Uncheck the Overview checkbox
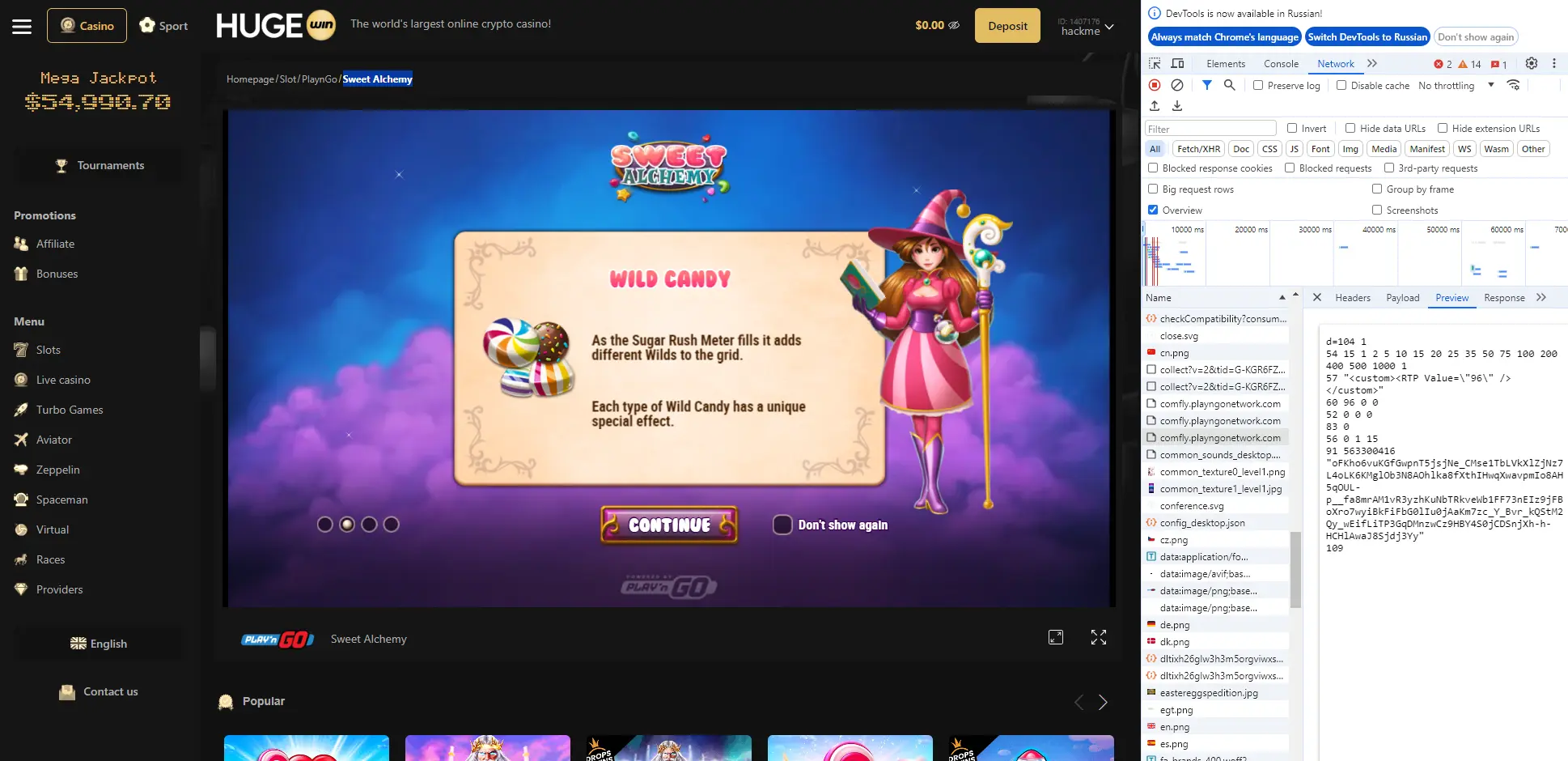Image resolution: width=1568 pixels, height=761 pixels. 1153,210
